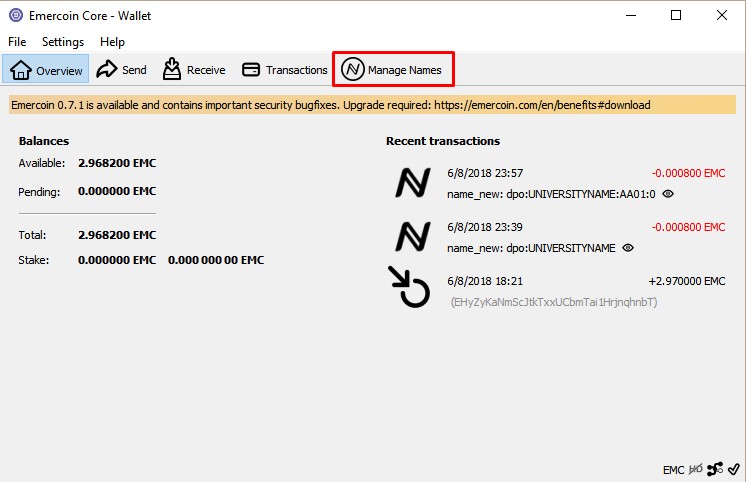This screenshot has width=746, height=482.
Task: Click the sync checkmark icon in the status bar
Action: (x=734, y=469)
